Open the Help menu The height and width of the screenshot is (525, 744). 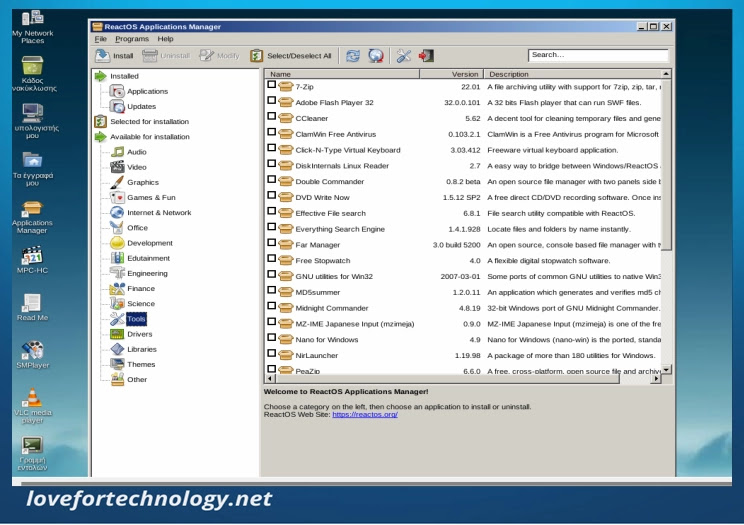point(166,39)
